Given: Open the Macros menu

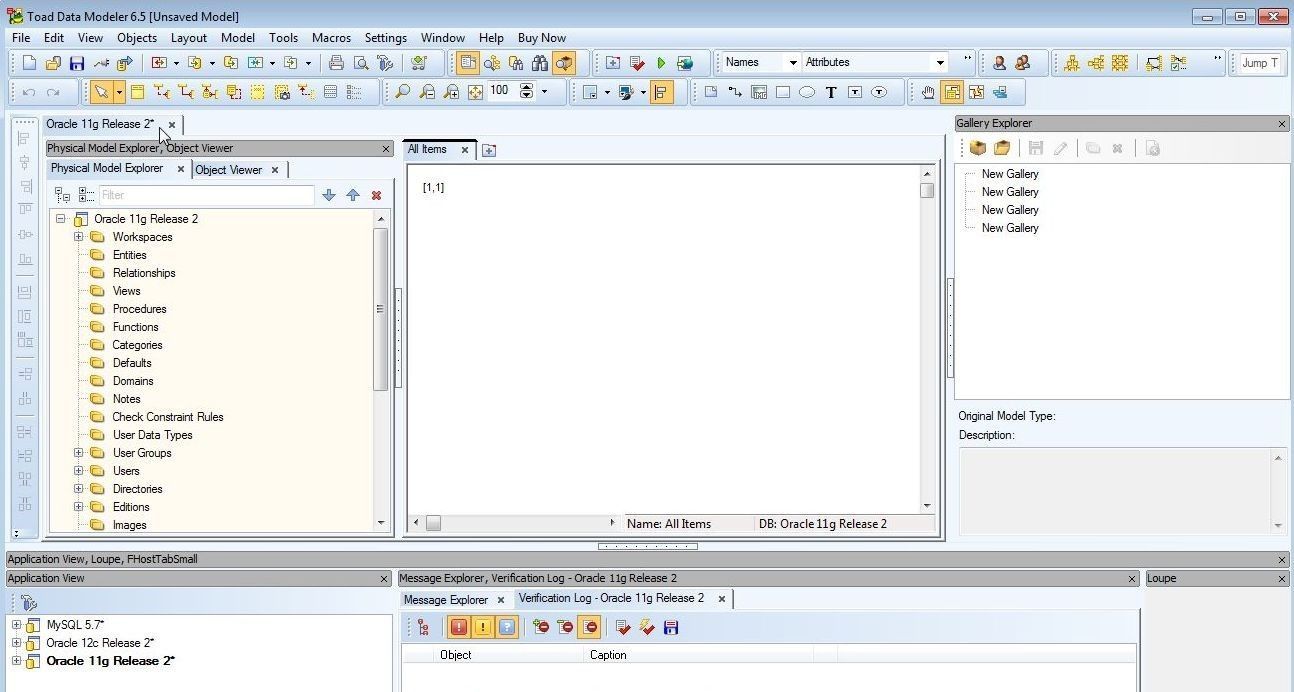Looking at the screenshot, I should [x=331, y=38].
